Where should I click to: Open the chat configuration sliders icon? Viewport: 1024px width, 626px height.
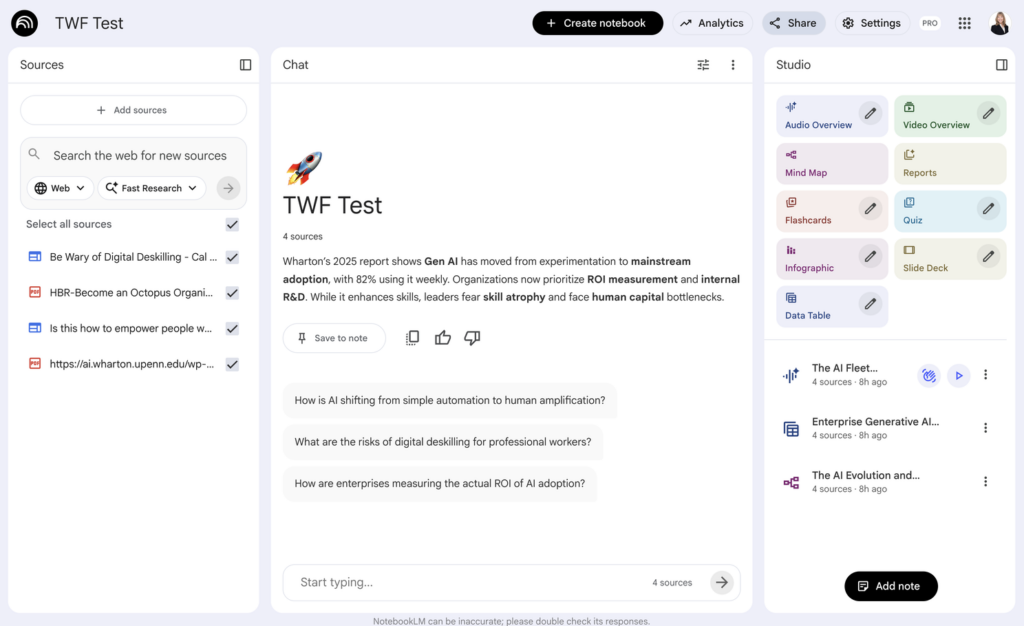(703, 64)
